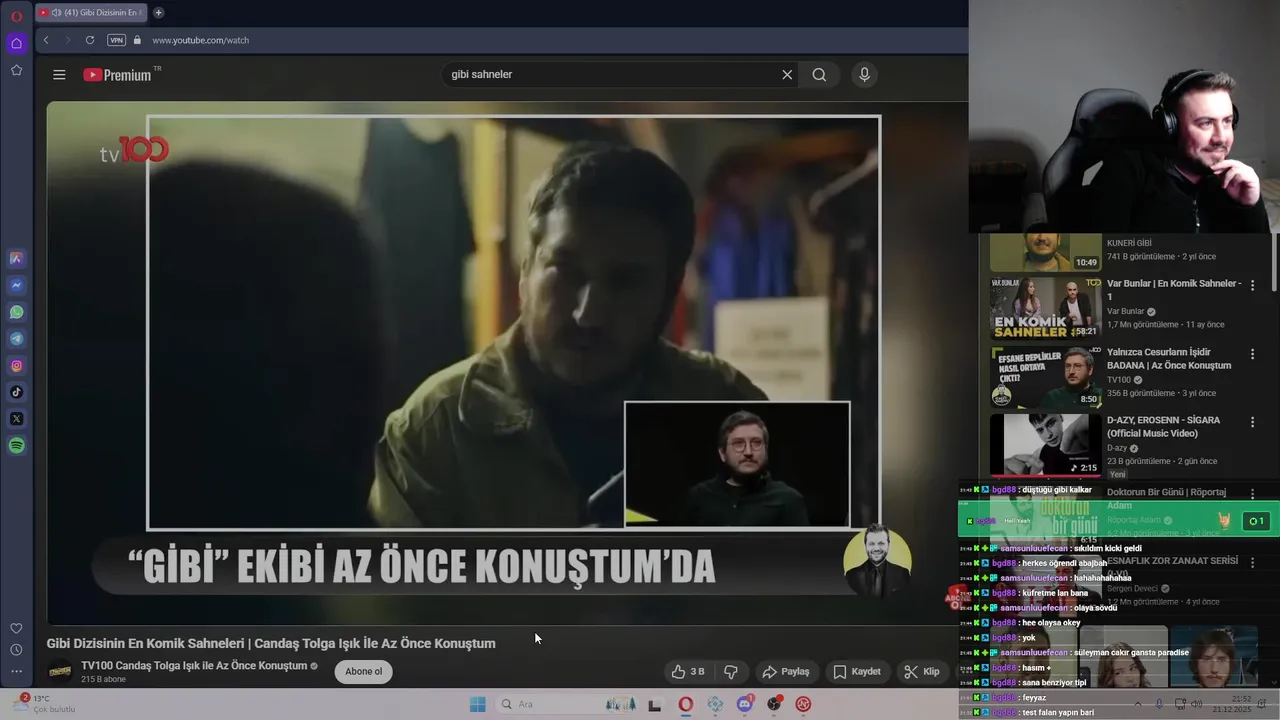The height and width of the screenshot is (720, 1280).
Task: Open a new browser tab
Action: pyautogui.click(x=158, y=13)
